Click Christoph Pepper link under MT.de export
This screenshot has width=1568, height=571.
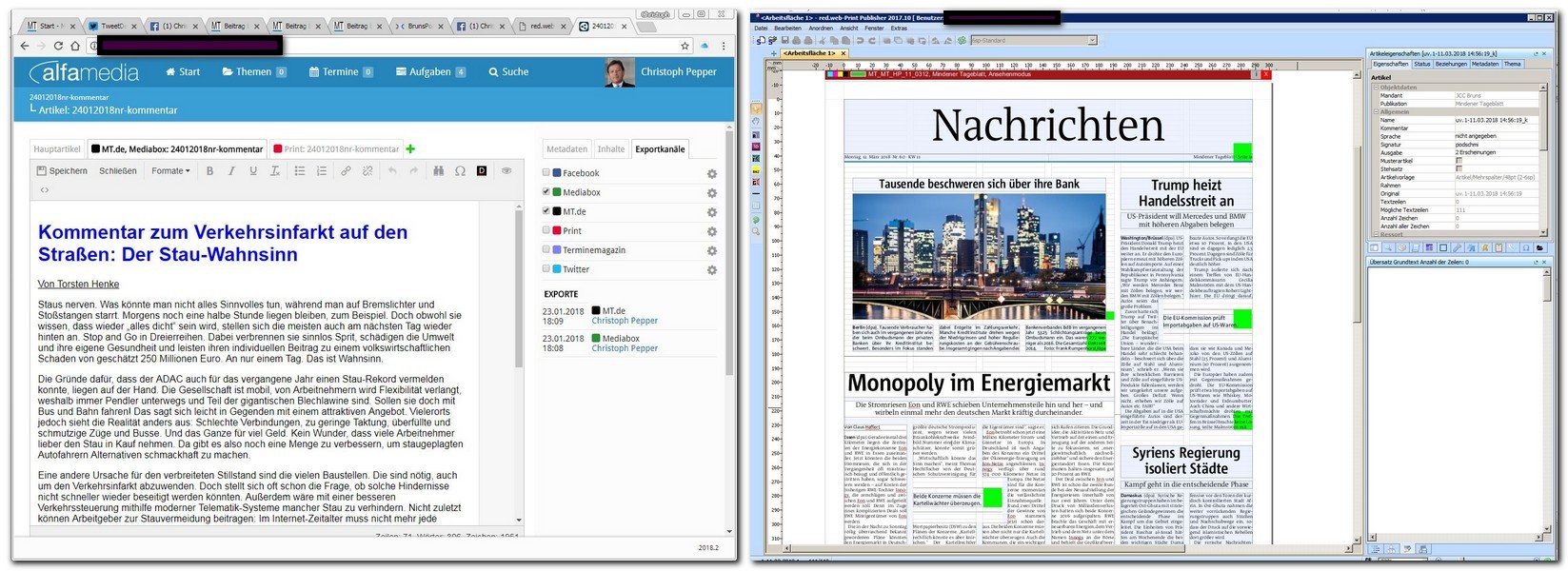[x=625, y=321]
